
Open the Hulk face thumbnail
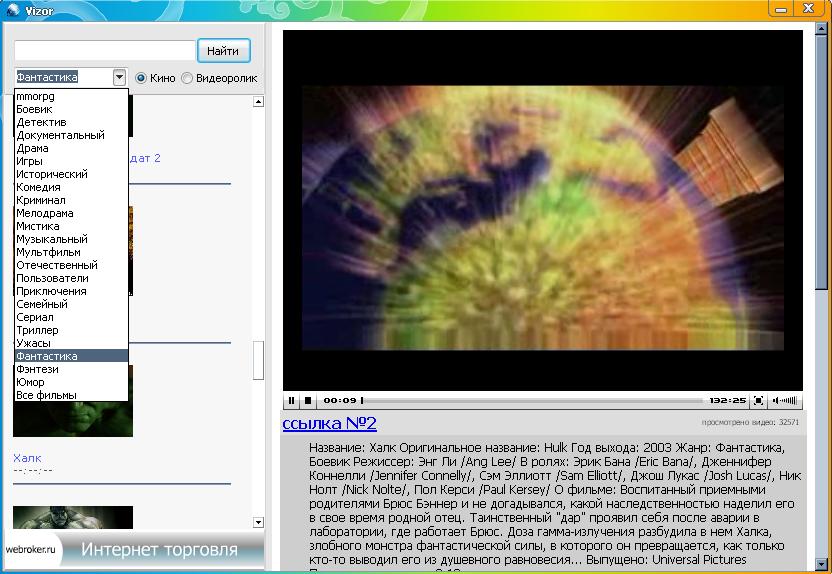pyautogui.click(x=73, y=419)
